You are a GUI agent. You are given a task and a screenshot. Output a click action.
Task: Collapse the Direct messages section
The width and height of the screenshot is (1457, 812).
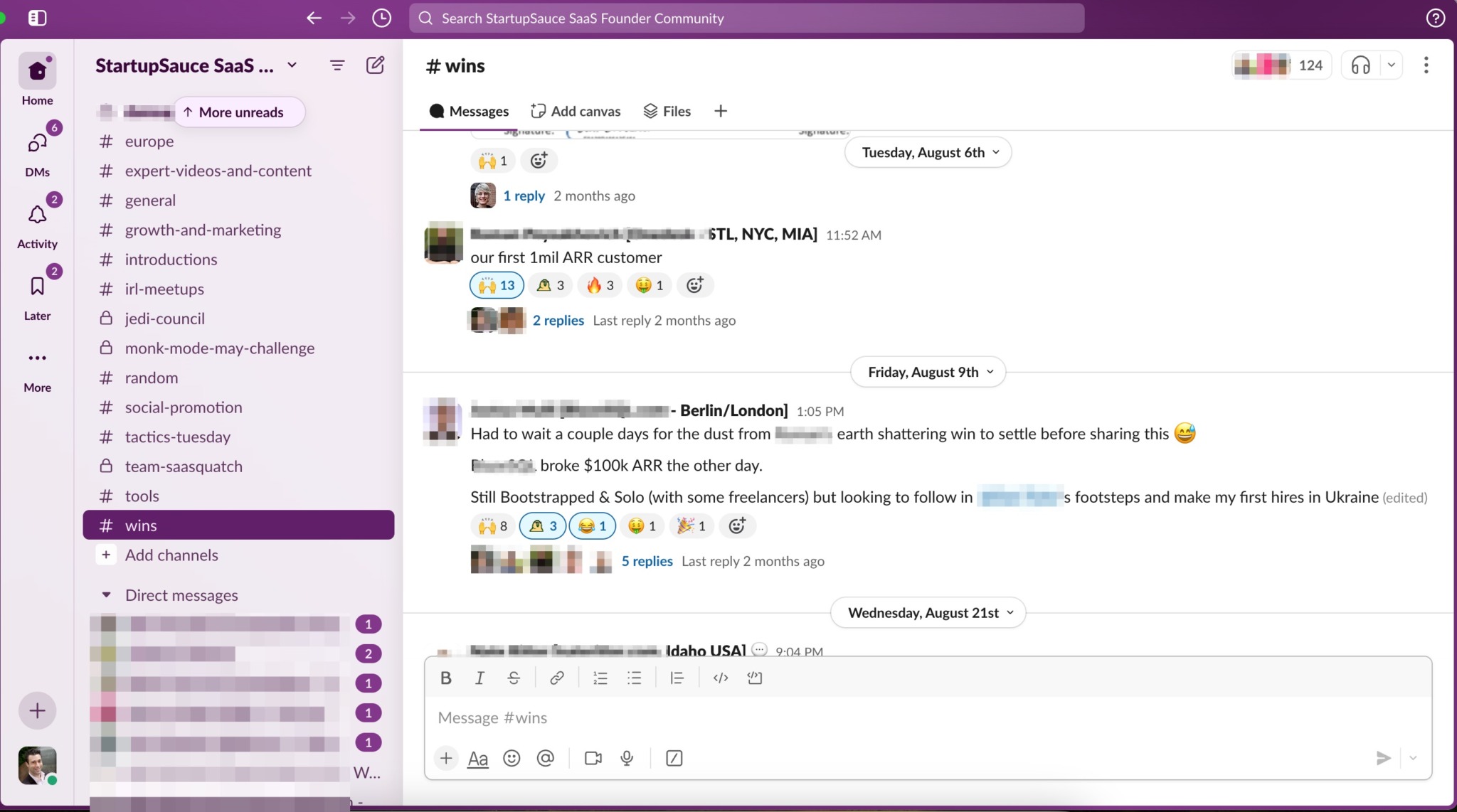tap(106, 595)
